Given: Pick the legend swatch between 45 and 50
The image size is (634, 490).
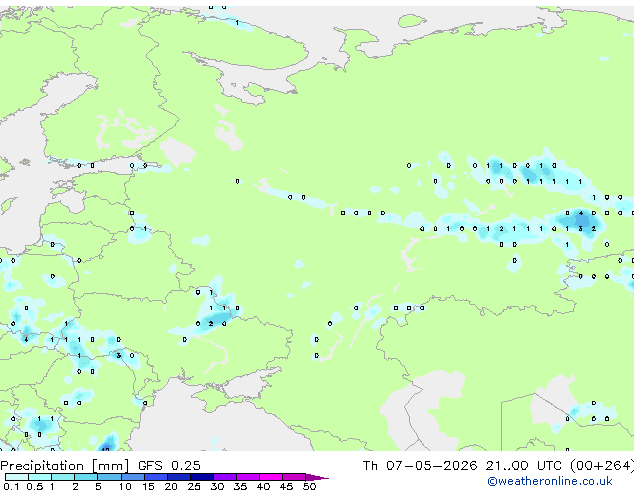Looking at the screenshot, I should click(294, 477).
